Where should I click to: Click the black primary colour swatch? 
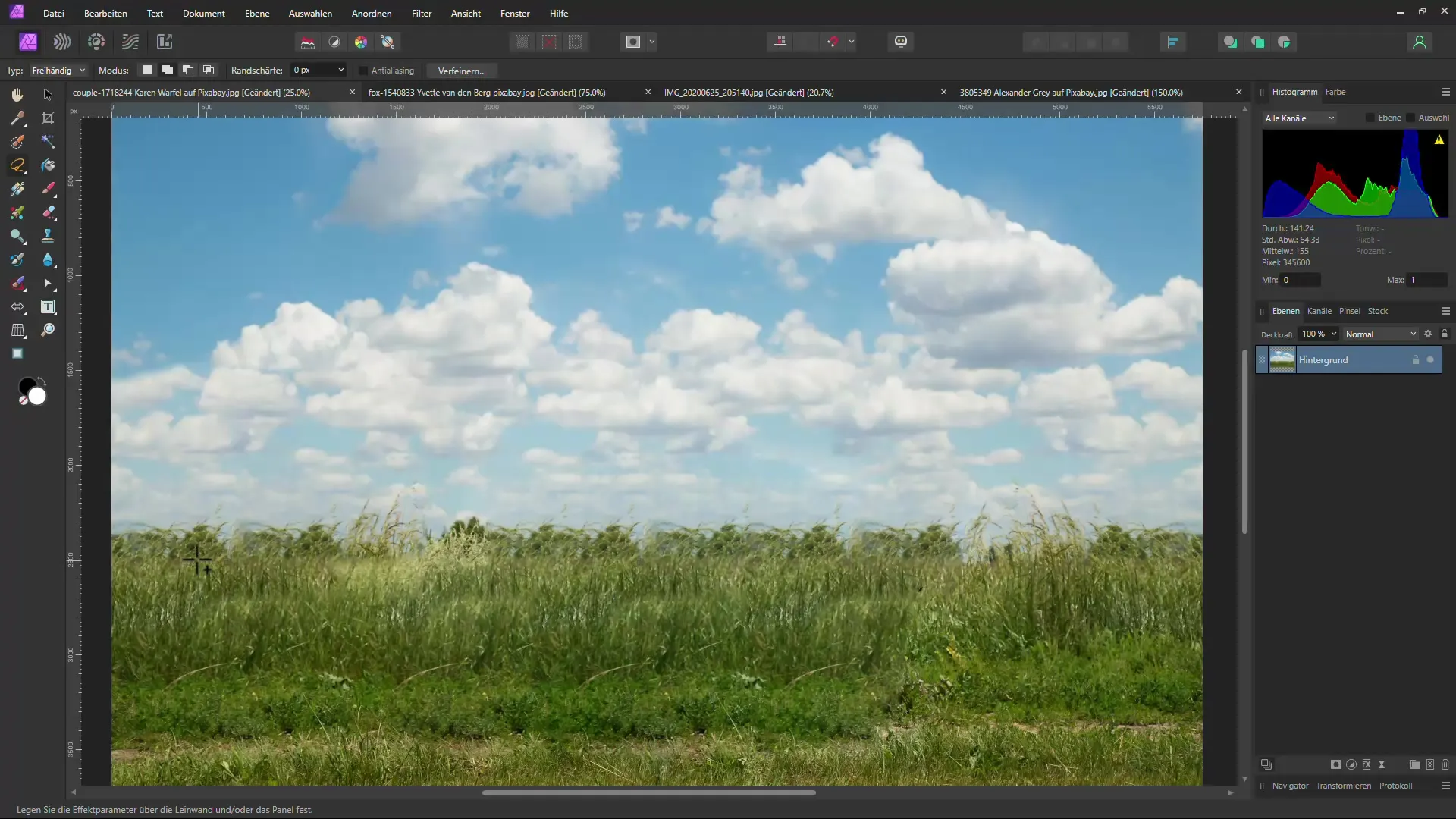(27, 386)
